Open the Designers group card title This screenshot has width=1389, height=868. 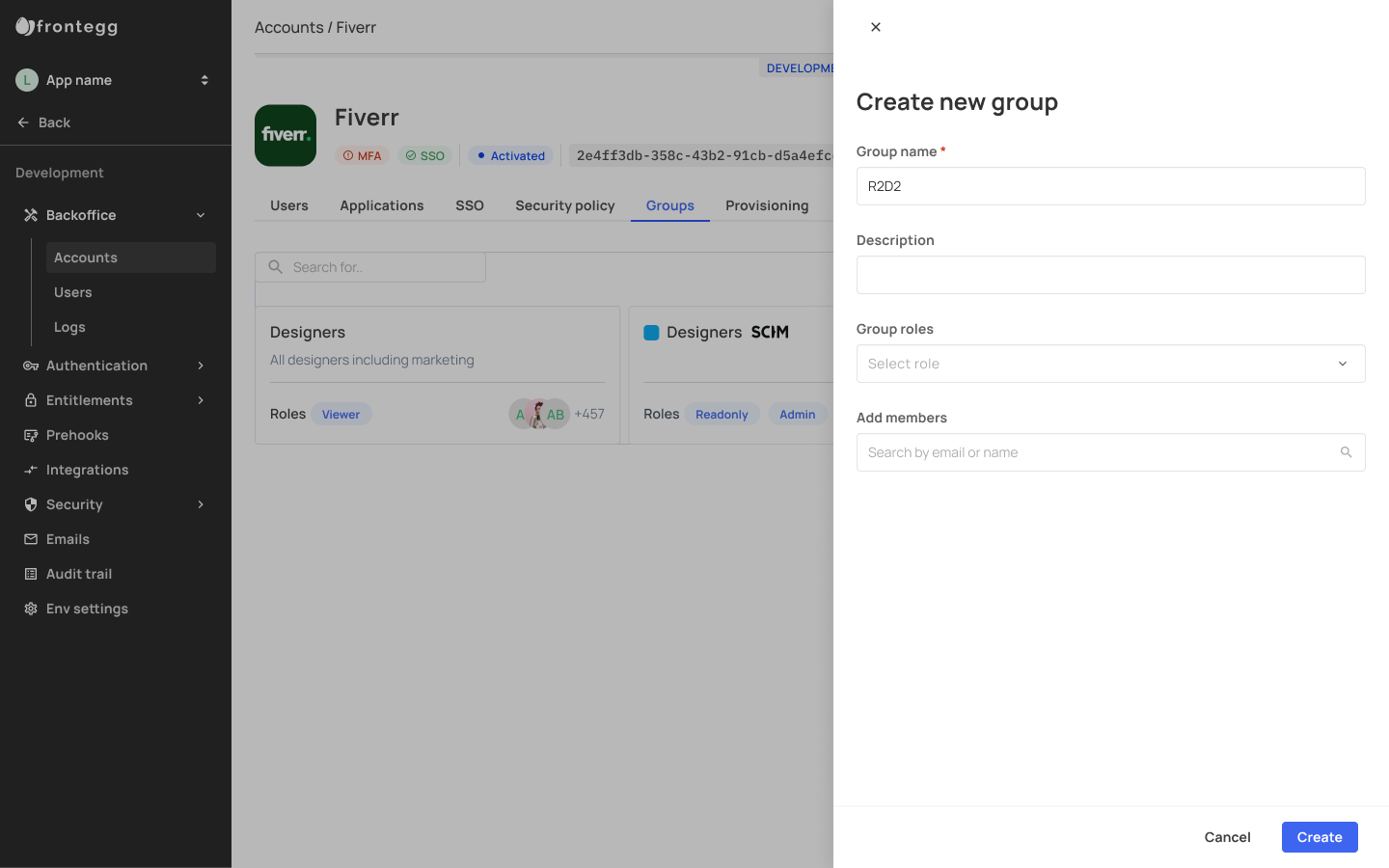point(308,332)
